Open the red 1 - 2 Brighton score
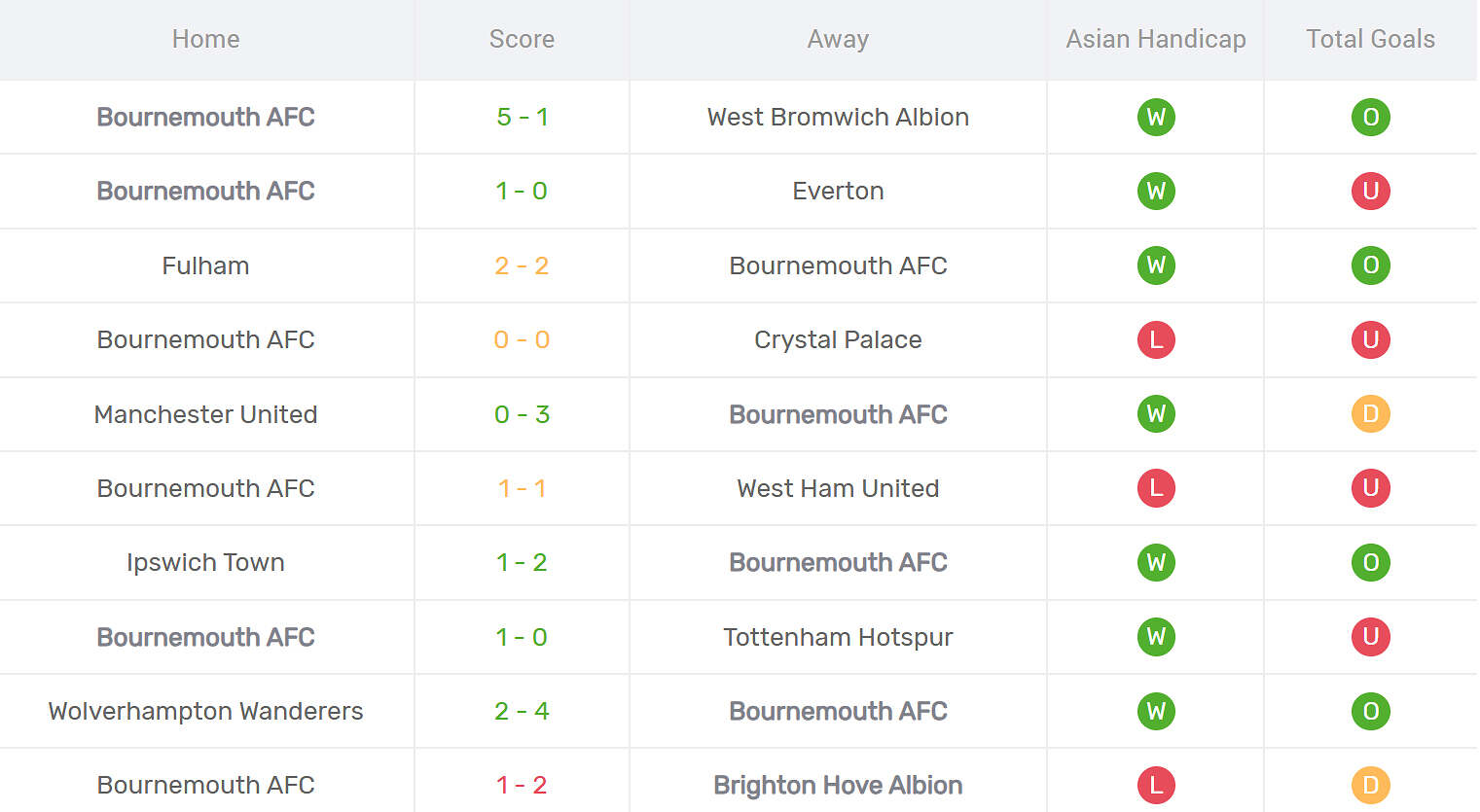 pos(522,785)
